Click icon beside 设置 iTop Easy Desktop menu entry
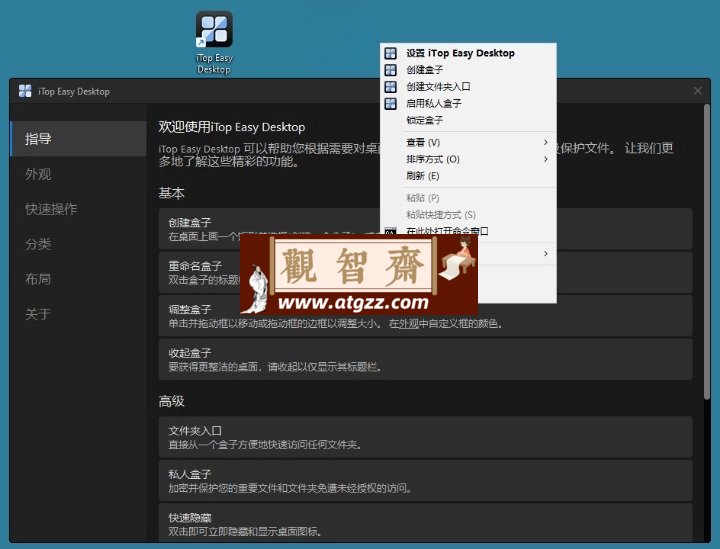 [x=390, y=53]
